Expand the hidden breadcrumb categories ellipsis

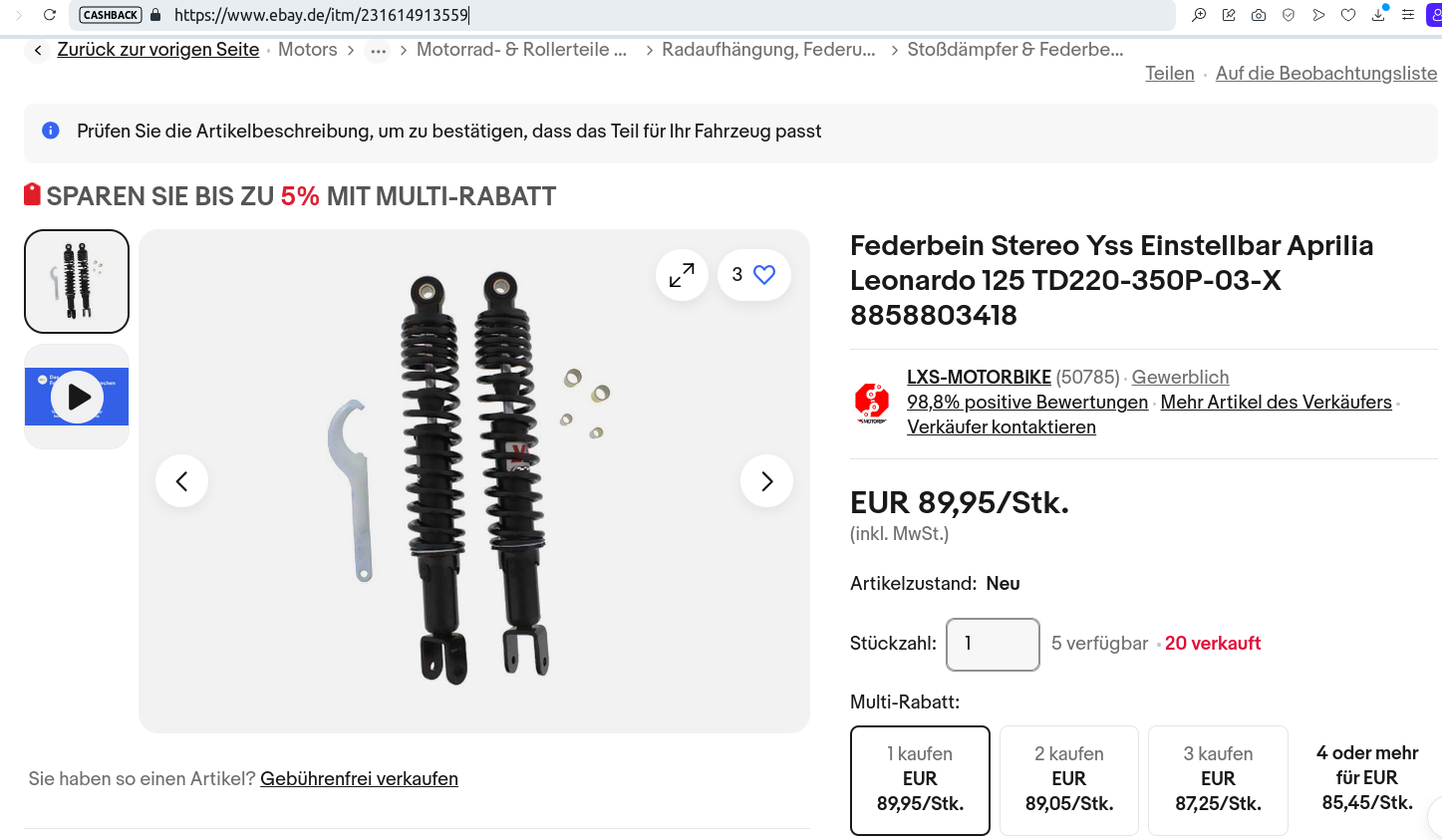(x=378, y=50)
